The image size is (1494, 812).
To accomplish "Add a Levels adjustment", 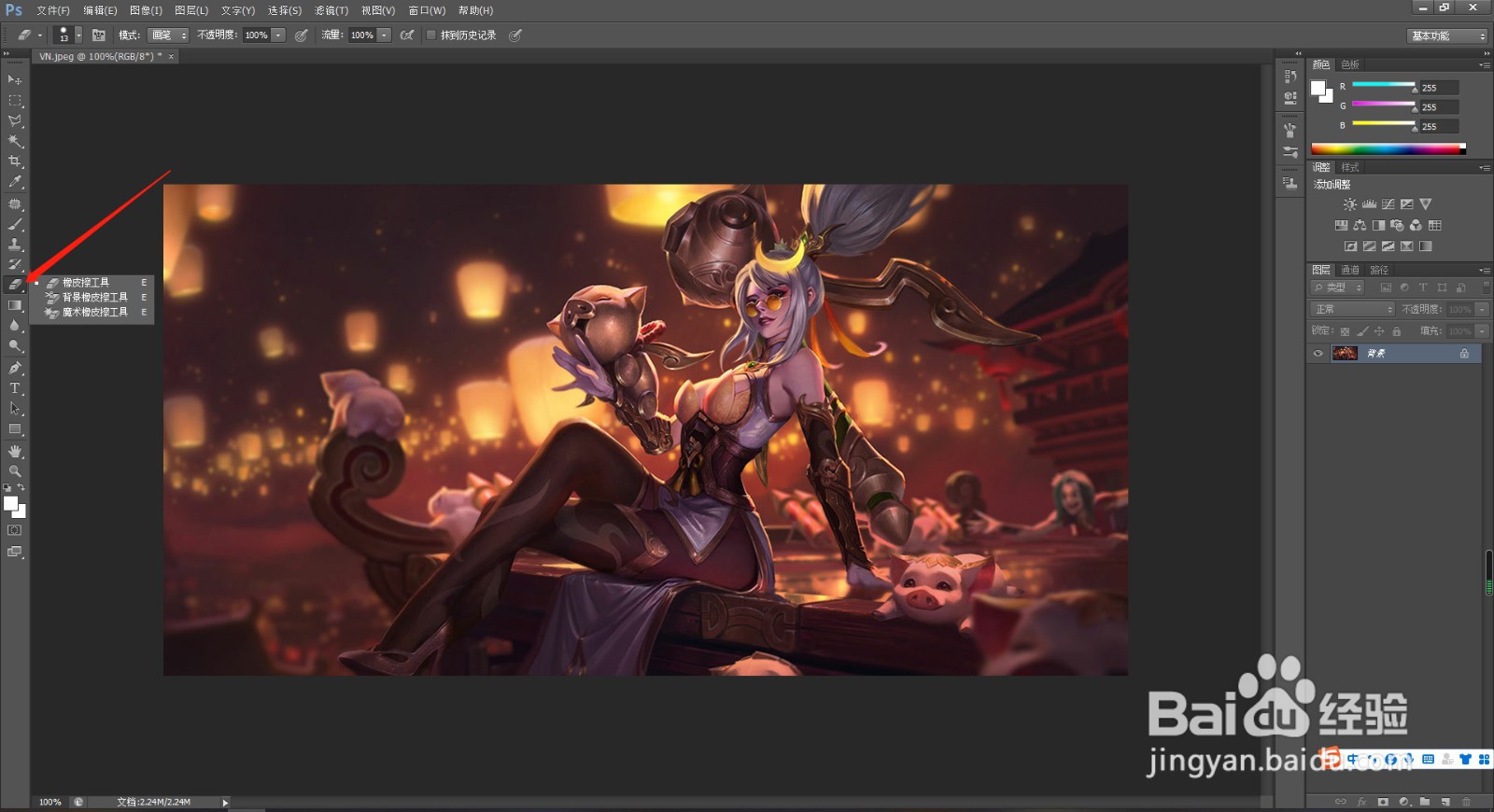I will (x=1369, y=204).
